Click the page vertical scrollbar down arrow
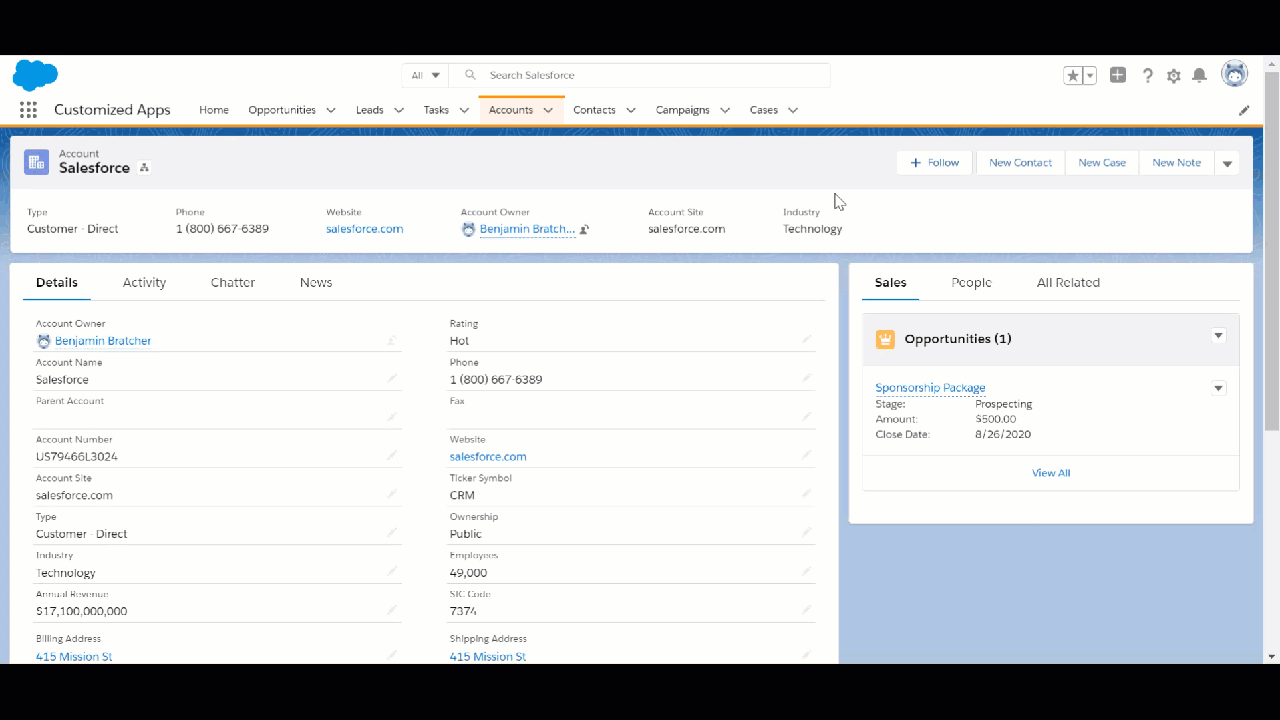 coord(1272,656)
